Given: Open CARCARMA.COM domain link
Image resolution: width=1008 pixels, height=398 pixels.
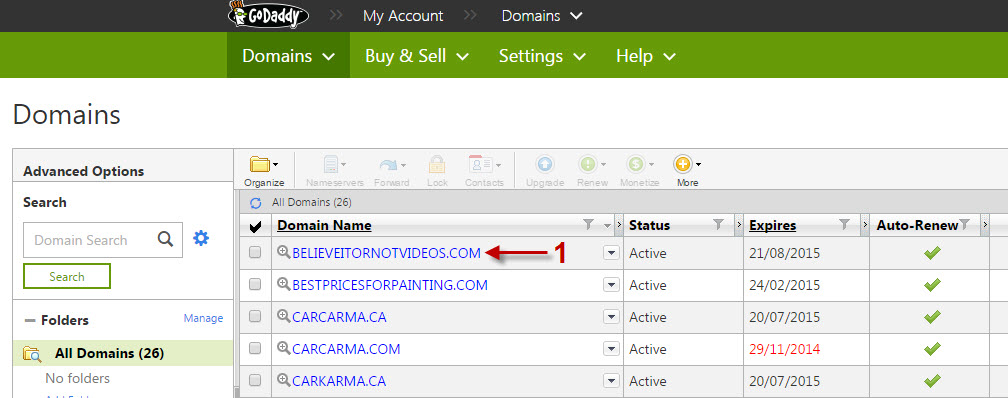Looking at the screenshot, I should coord(346,349).
